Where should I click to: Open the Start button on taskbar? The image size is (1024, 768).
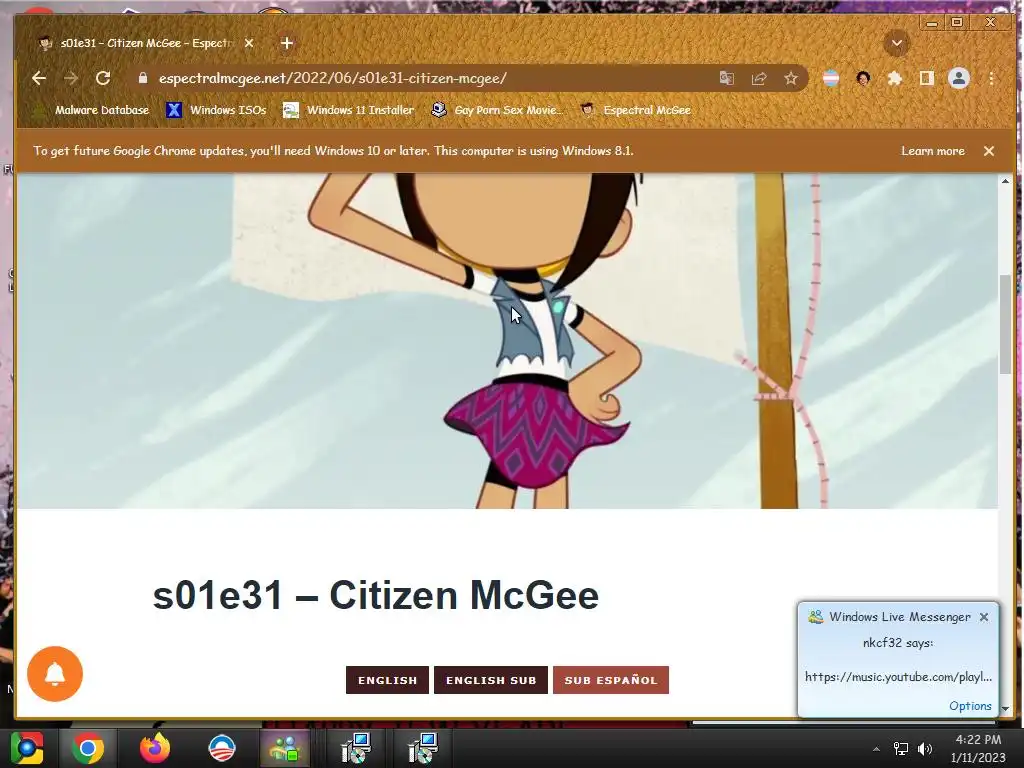(26, 748)
